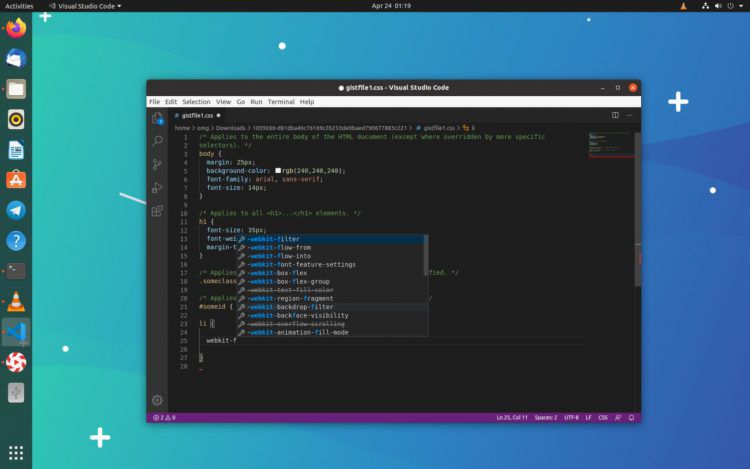Open the Run menu
750x469 pixels.
point(256,102)
